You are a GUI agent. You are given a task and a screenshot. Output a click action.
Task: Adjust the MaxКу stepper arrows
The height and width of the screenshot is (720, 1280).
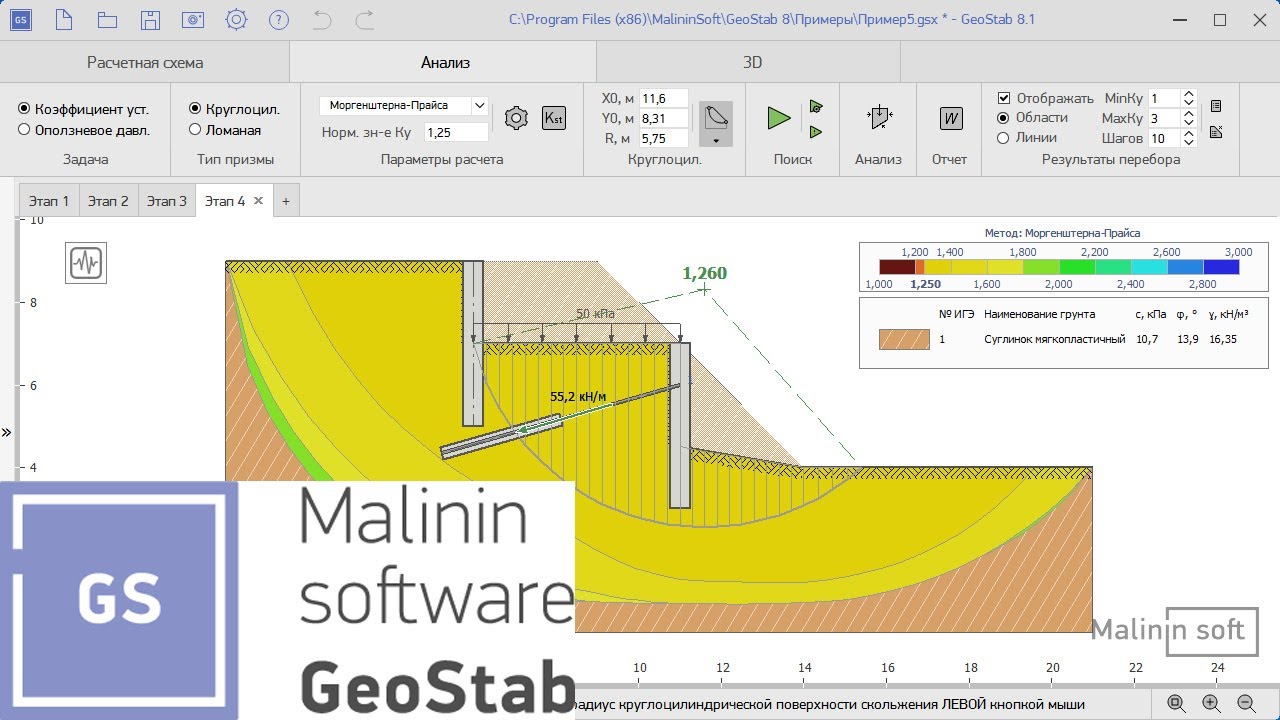point(1188,118)
